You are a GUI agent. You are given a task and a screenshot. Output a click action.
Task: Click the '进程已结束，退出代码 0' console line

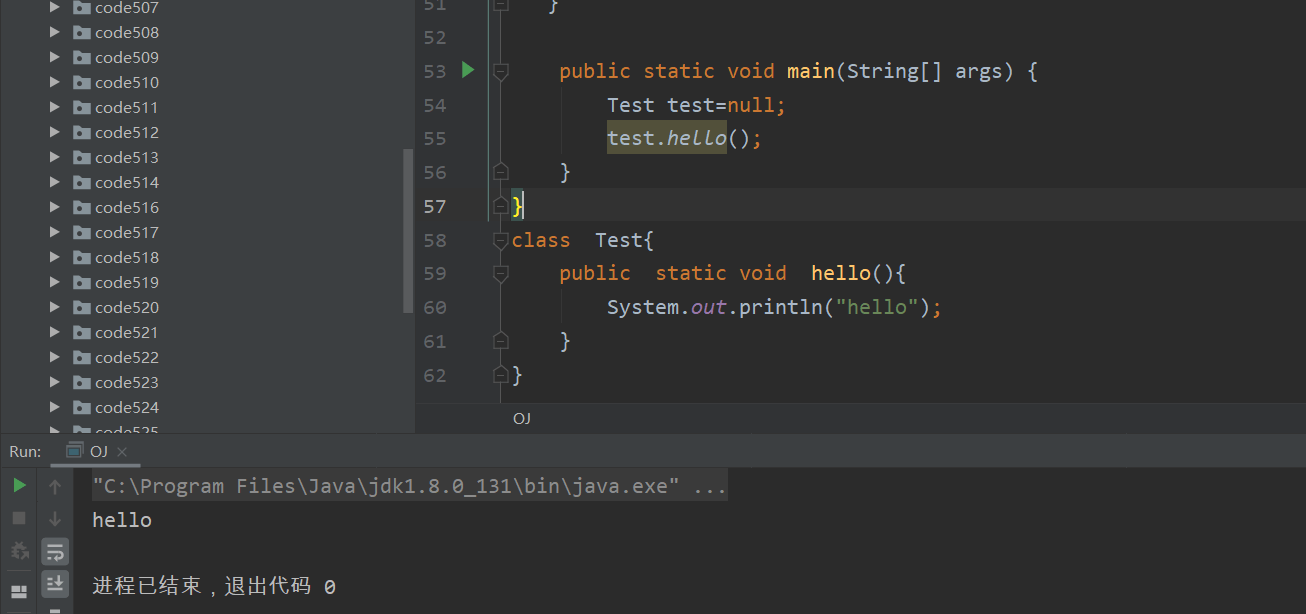214,586
